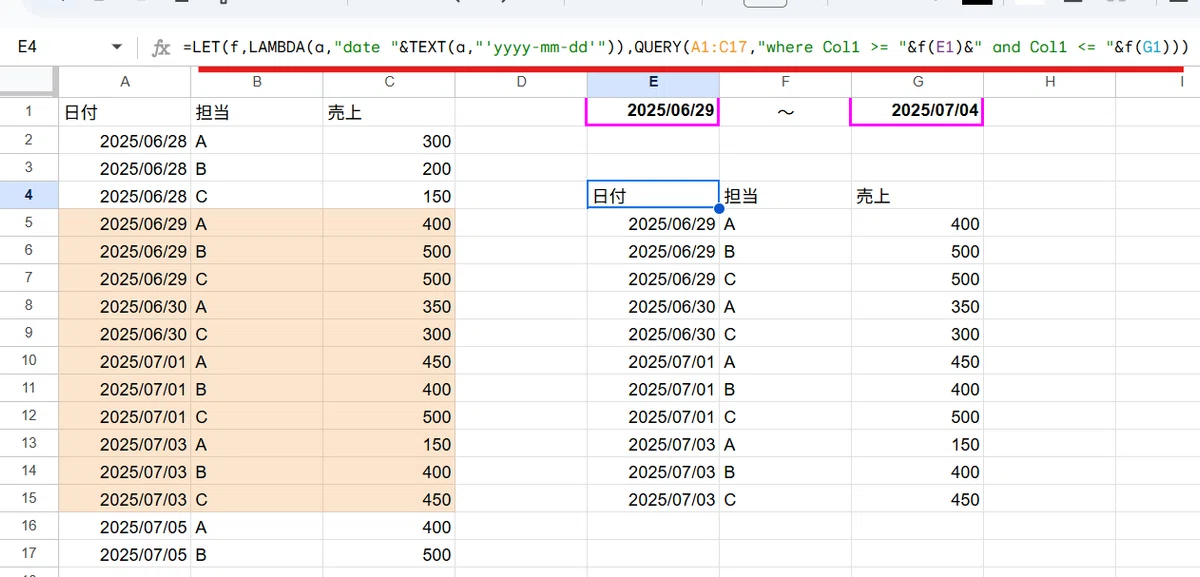
Task: Click result cell E15 dated 2025/07/03
Action: [x=653, y=499]
